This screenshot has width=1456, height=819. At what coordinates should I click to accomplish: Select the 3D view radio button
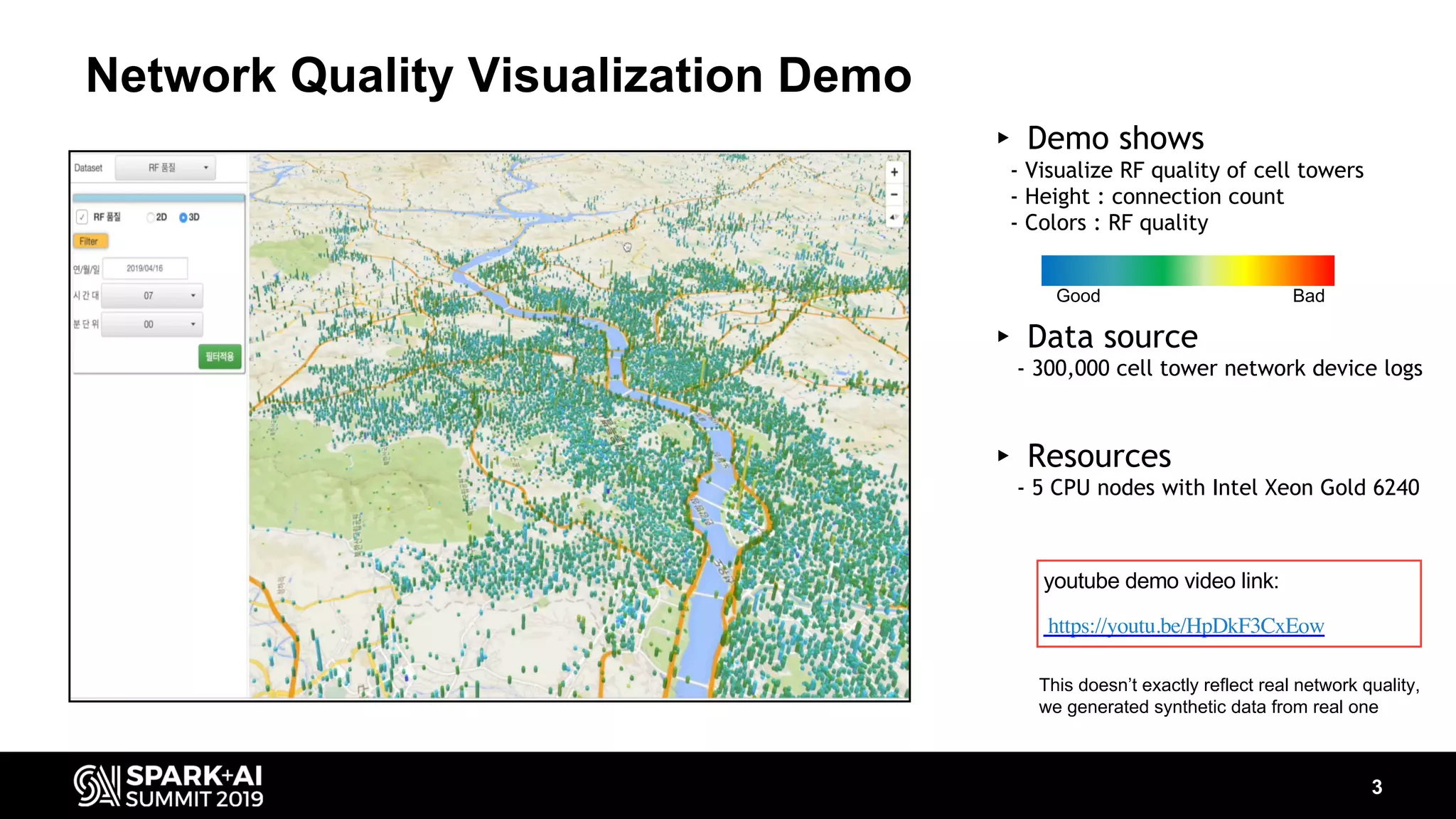point(183,218)
